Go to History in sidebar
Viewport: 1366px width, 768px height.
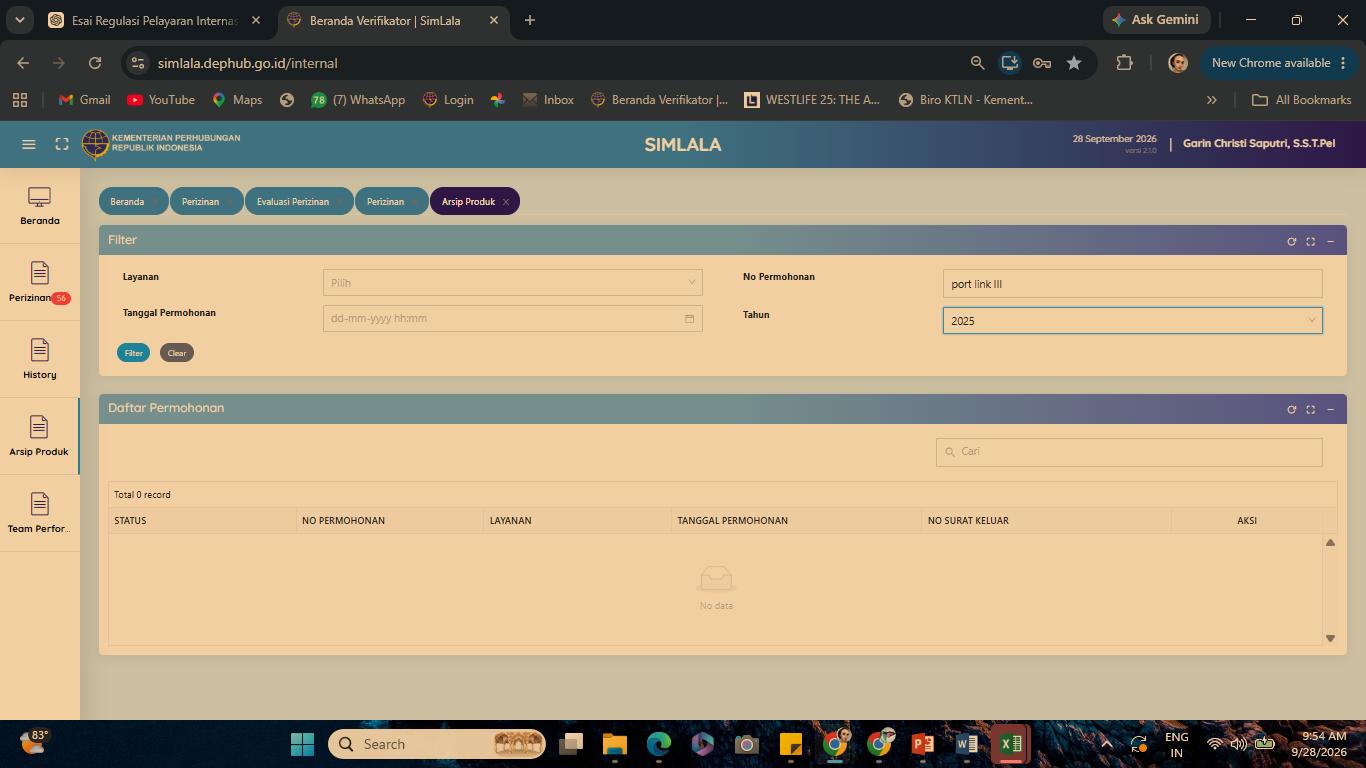click(x=40, y=359)
